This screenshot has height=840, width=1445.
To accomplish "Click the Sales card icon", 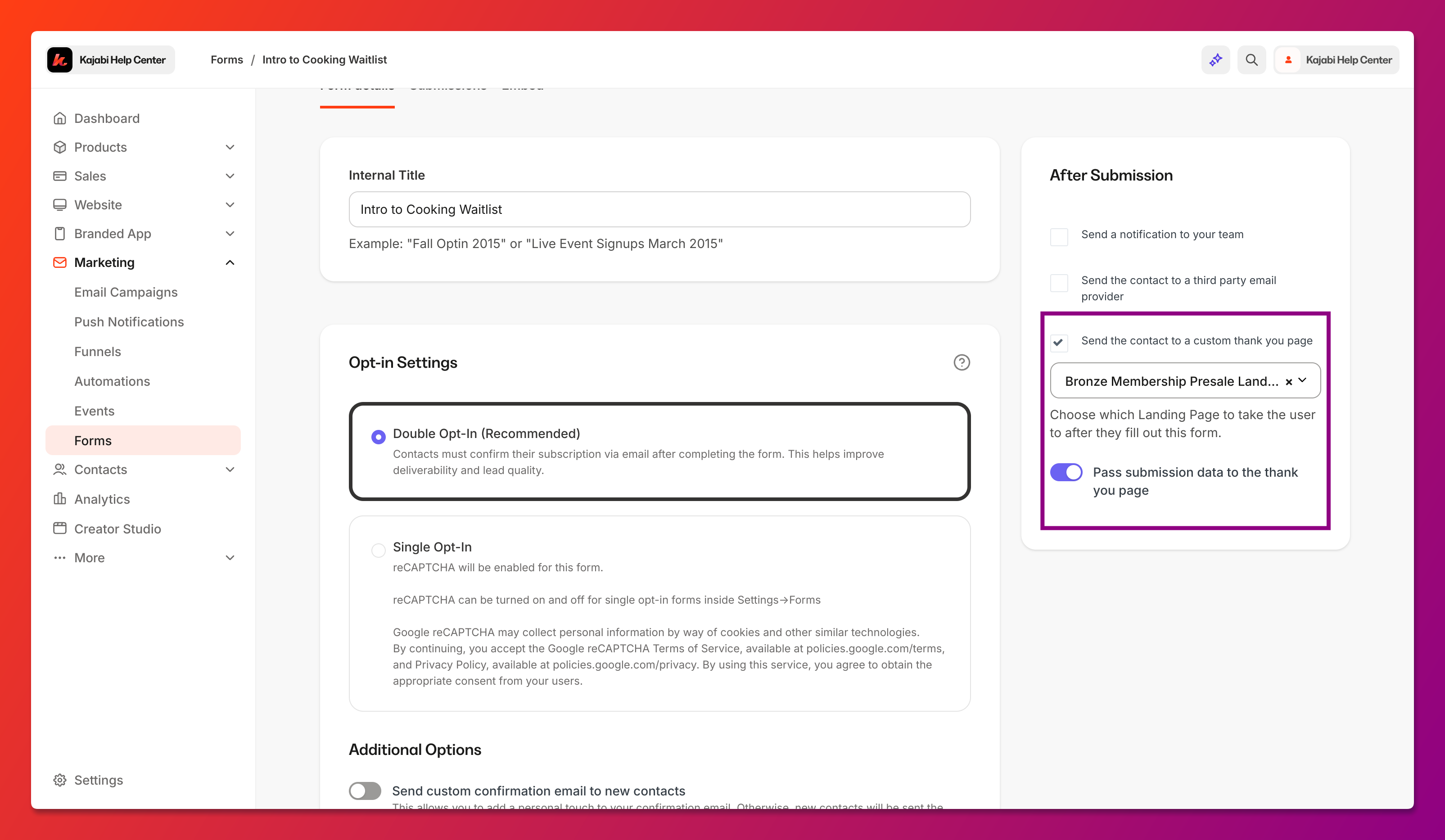I will 59,176.
